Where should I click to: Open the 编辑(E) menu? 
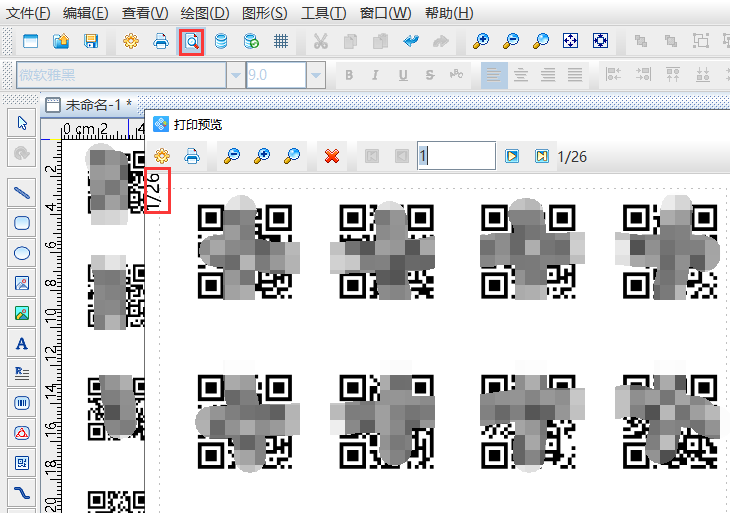(x=86, y=13)
